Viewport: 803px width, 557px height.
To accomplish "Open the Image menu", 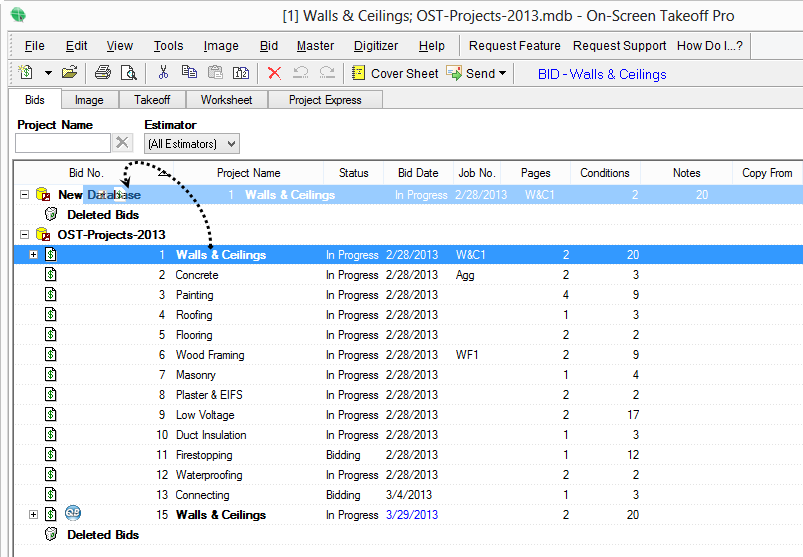I will click(x=221, y=46).
